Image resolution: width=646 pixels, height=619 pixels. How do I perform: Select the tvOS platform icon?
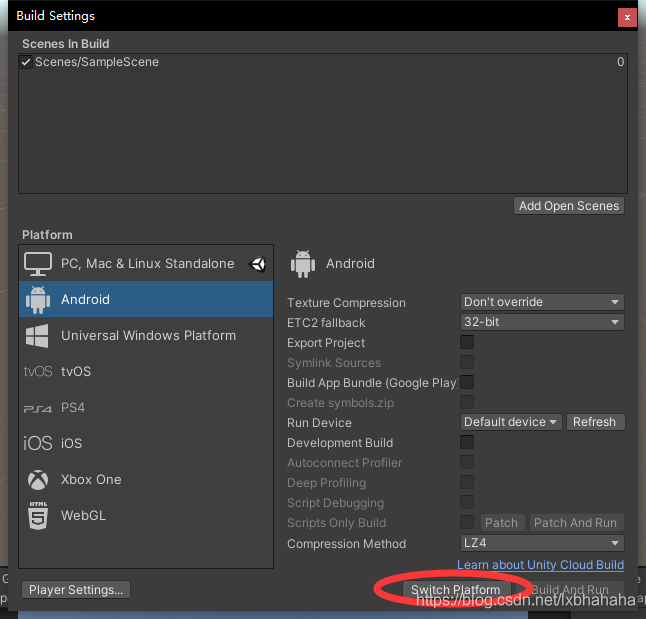pos(38,372)
